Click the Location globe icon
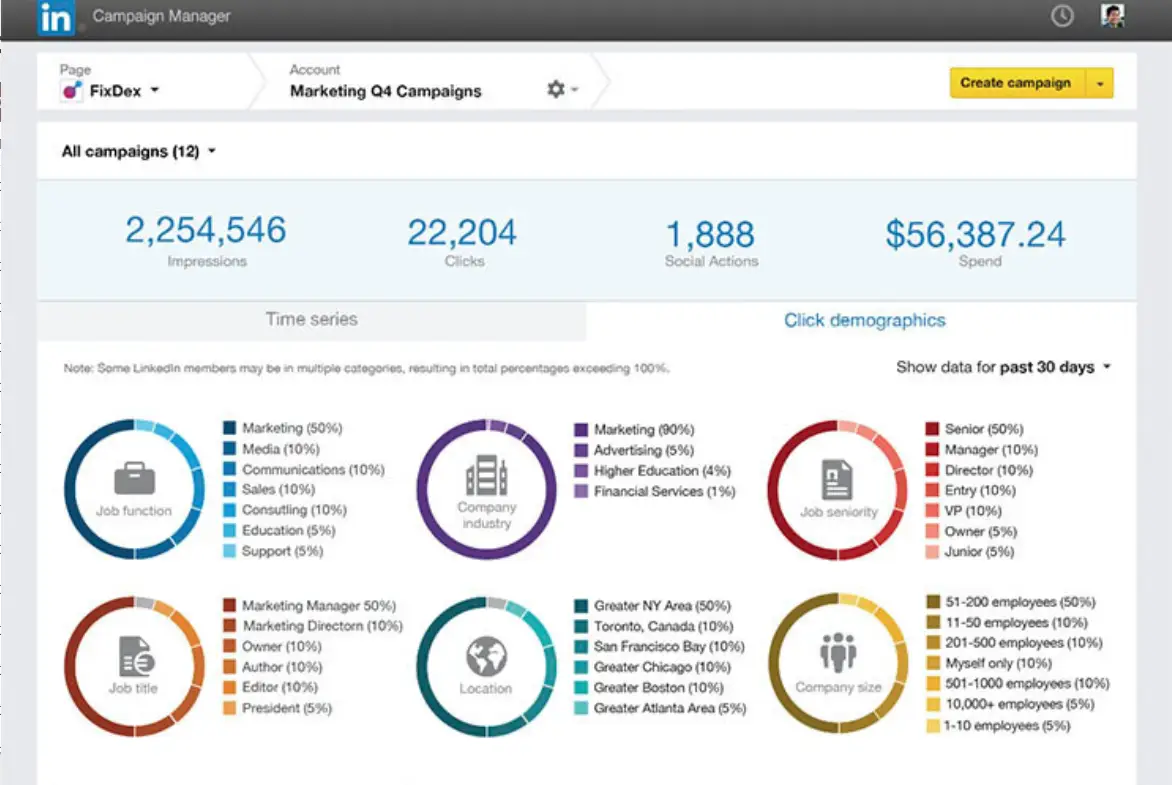Image resolution: width=1172 pixels, height=785 pixels. (x=486, y=658)
